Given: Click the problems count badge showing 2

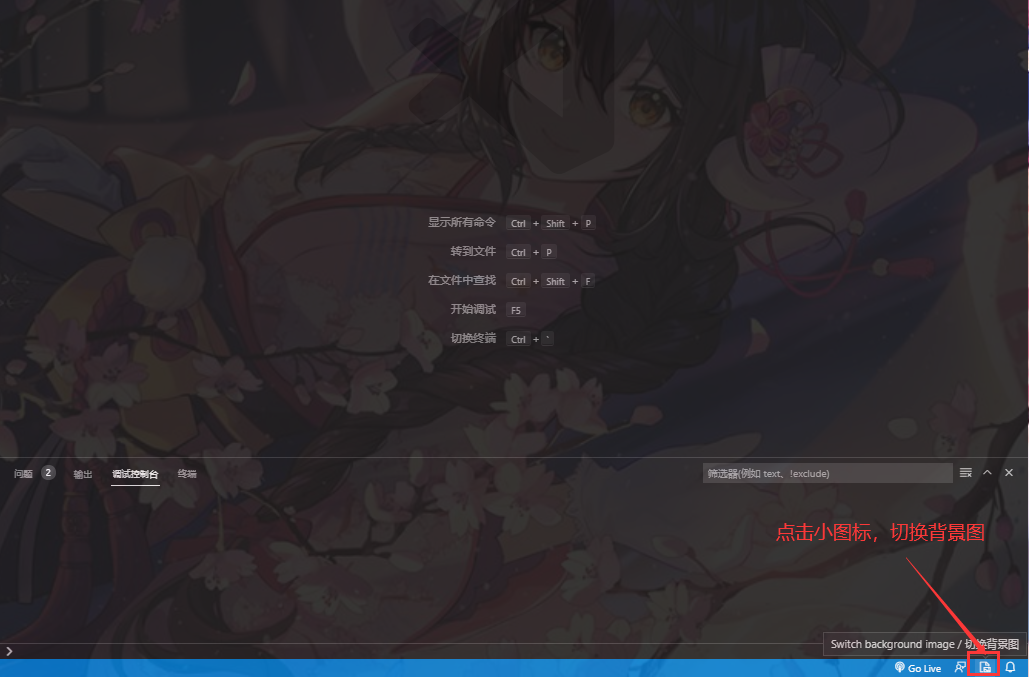Looking at the screenshot, I should 48,473.
